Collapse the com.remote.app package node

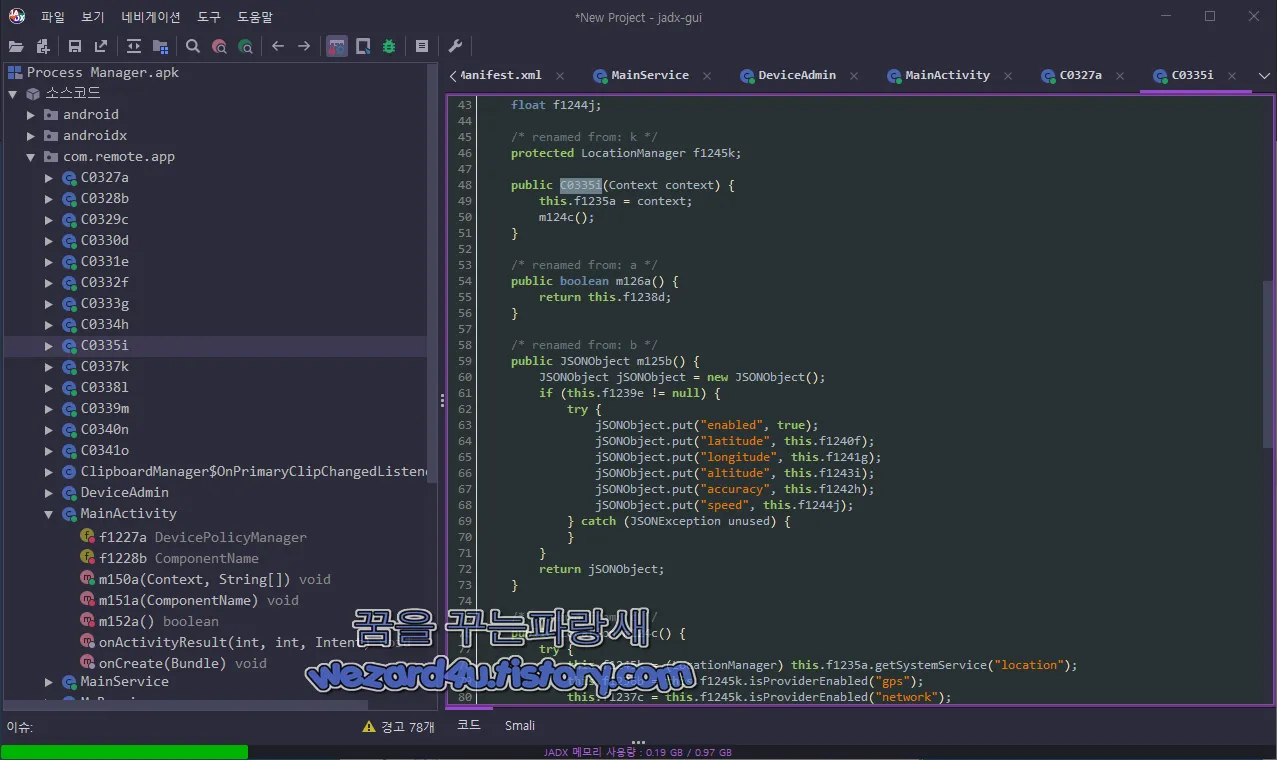point(31,157)
